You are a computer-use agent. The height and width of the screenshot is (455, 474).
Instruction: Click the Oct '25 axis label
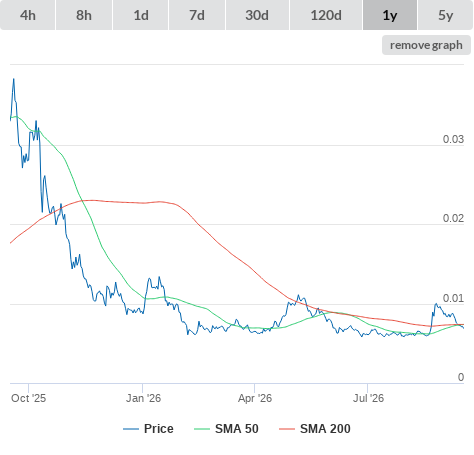coord(28,398)
